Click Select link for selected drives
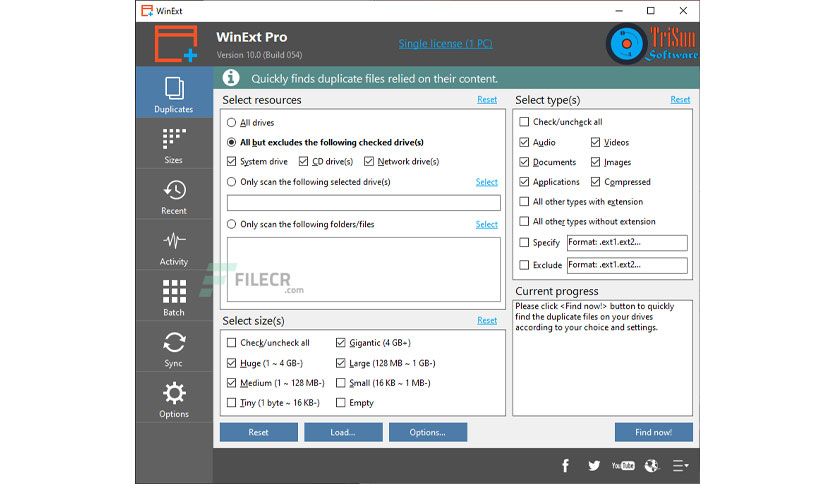836x484 pixels. 486,182
